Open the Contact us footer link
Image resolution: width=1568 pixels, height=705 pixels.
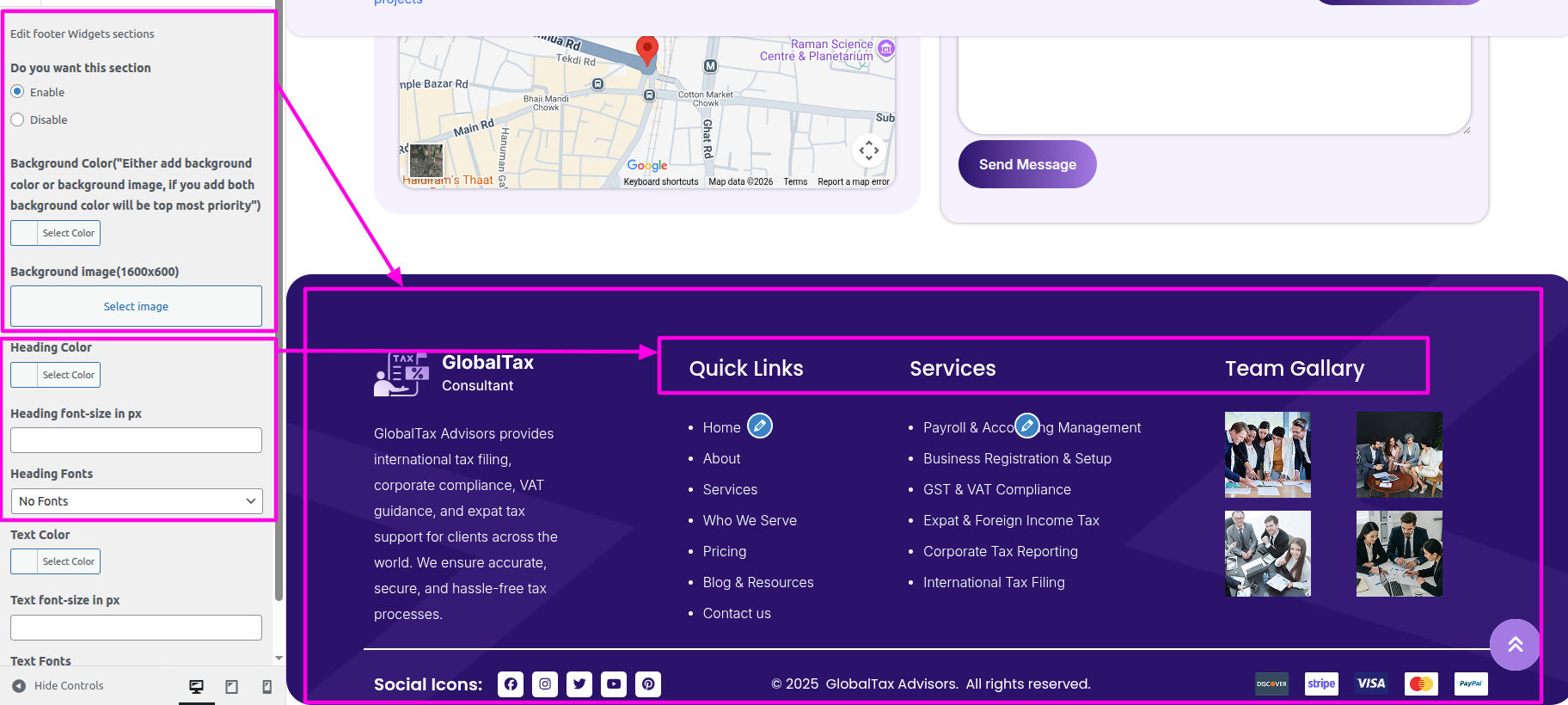point(737,613)
